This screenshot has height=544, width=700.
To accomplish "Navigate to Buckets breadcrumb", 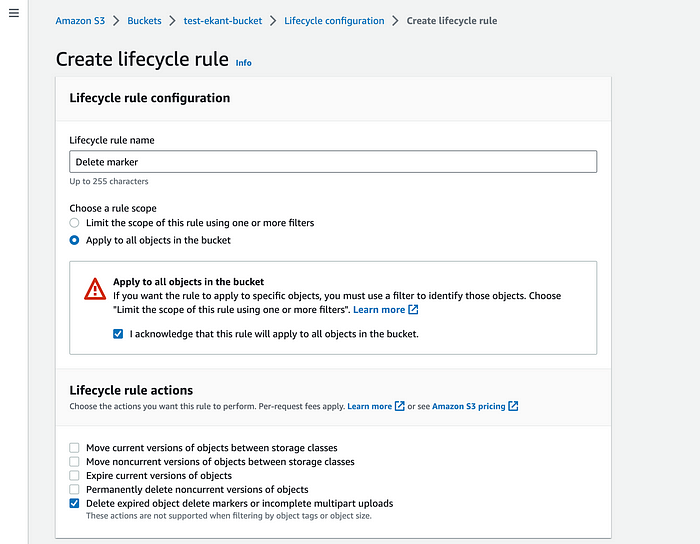I will coord(144,21).
